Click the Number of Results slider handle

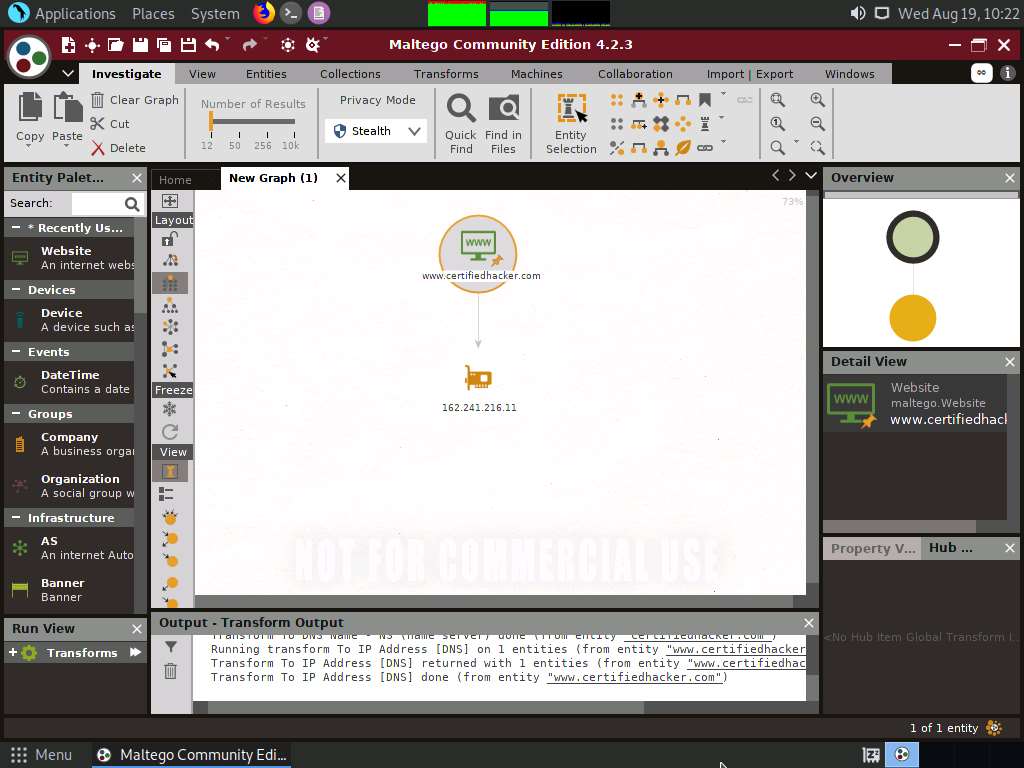(211, 121)
